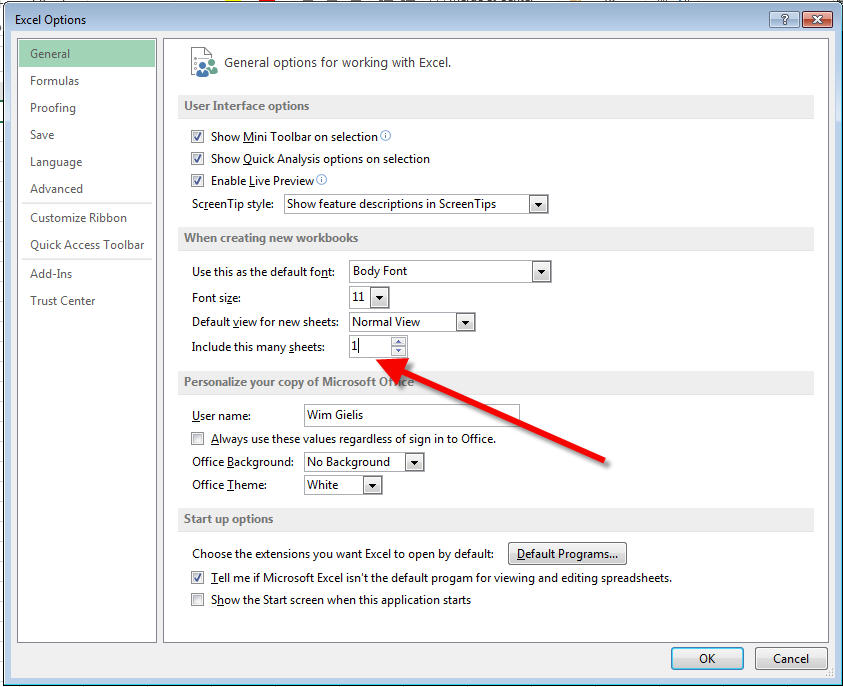Go to Add-Ins category
The image size is (843, 687).
coord(87,274)
